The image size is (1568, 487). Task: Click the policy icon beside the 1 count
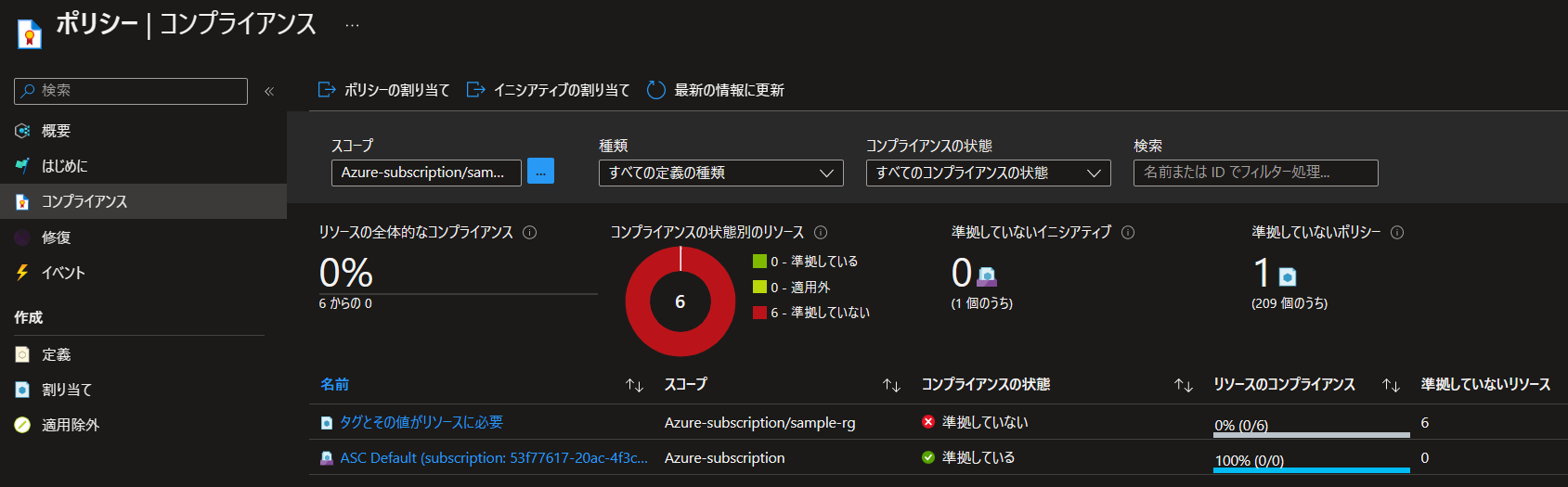point(1288,276)
